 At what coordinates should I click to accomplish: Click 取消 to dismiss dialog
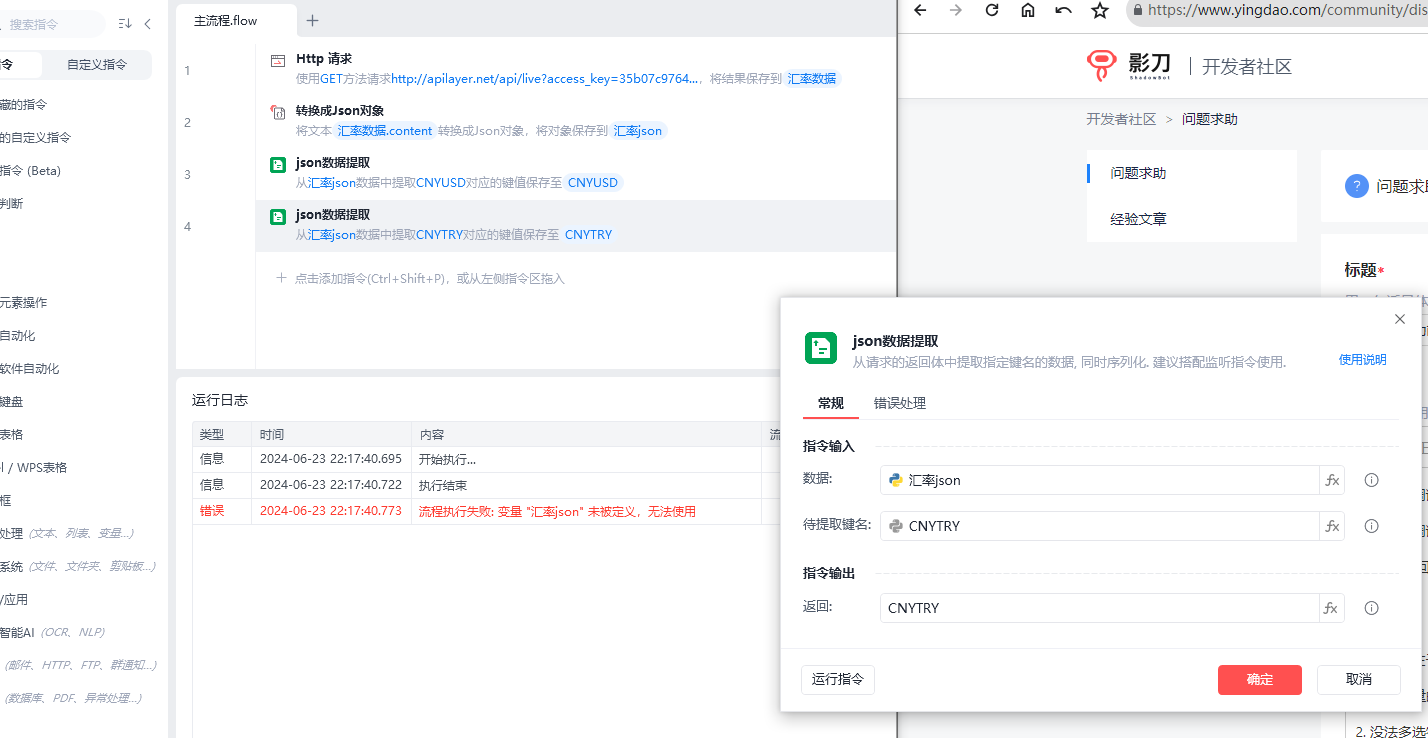pyautogui.click(x=1358, y=680)
